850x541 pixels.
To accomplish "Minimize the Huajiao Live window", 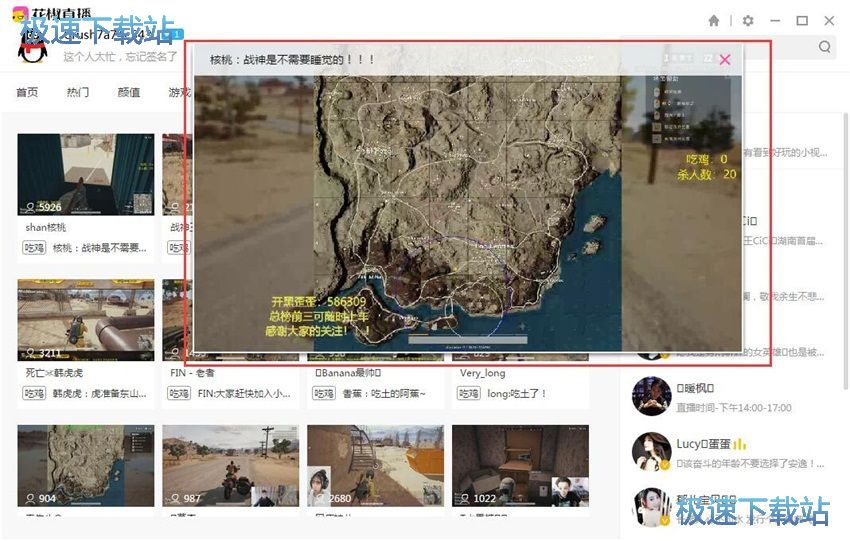I will pyautogui.click(x=775, y=21).
